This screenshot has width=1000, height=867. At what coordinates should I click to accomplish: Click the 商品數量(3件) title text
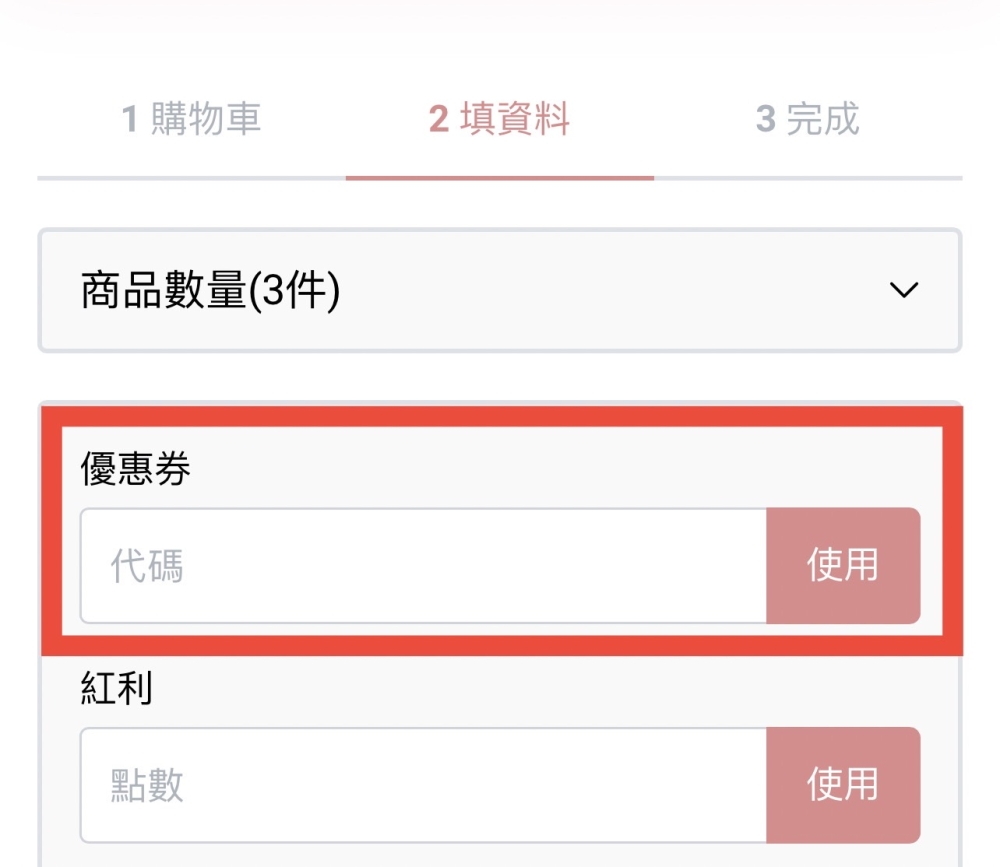(x=210, y=290)
